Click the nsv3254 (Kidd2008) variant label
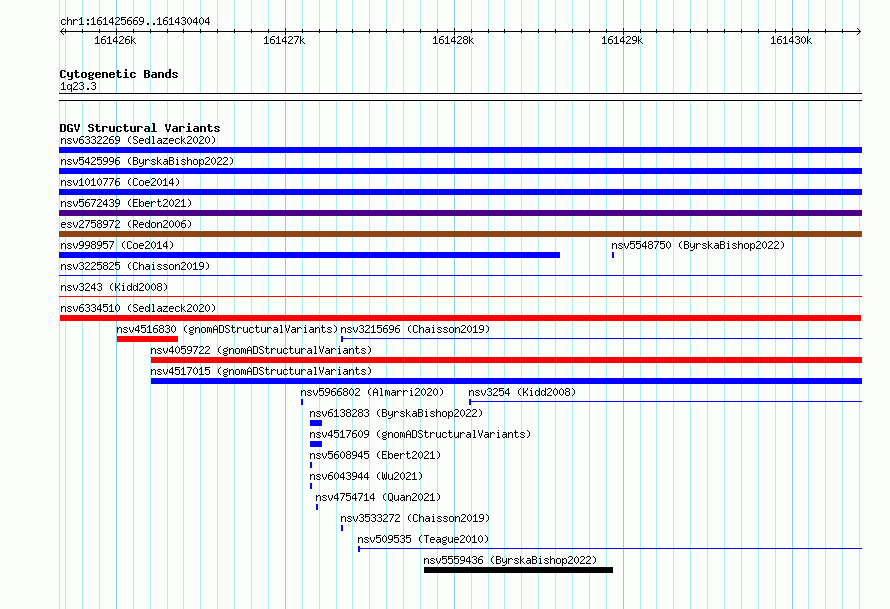This screenshot has height=609, width=890. (x=522, y=392)
